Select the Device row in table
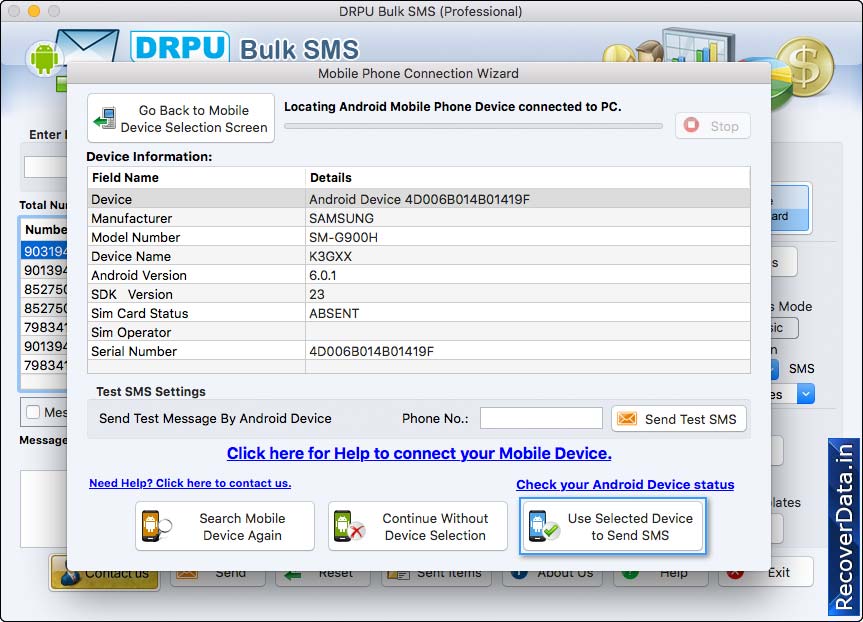 coord(418,199)
